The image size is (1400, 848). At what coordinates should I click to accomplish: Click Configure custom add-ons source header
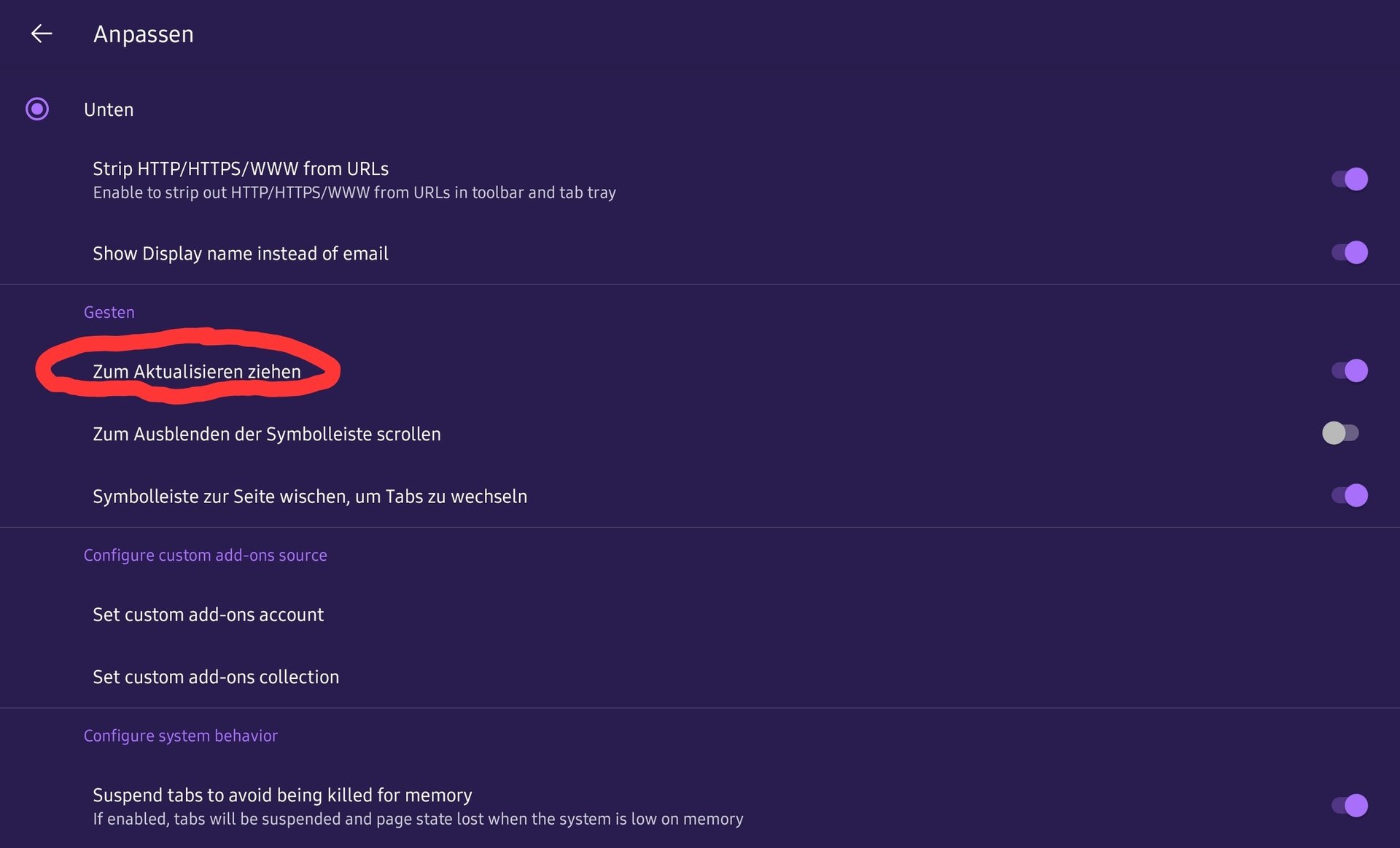(x=205, y=556)
